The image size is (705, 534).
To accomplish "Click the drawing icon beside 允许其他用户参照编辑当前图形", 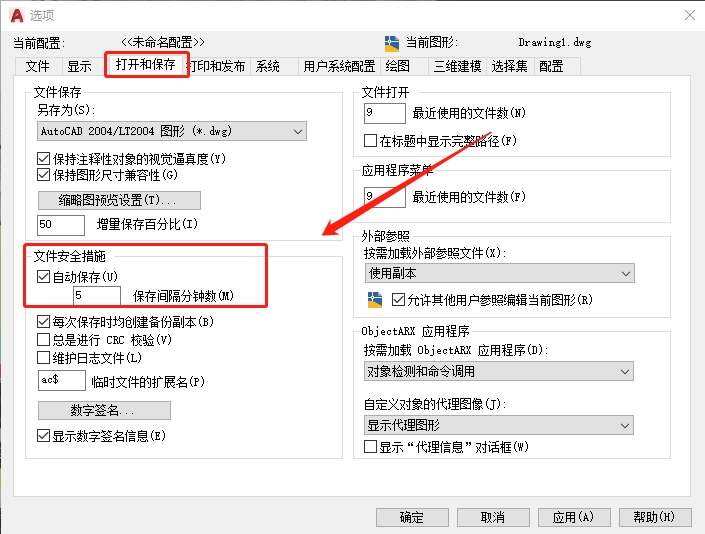I will 375,300.
